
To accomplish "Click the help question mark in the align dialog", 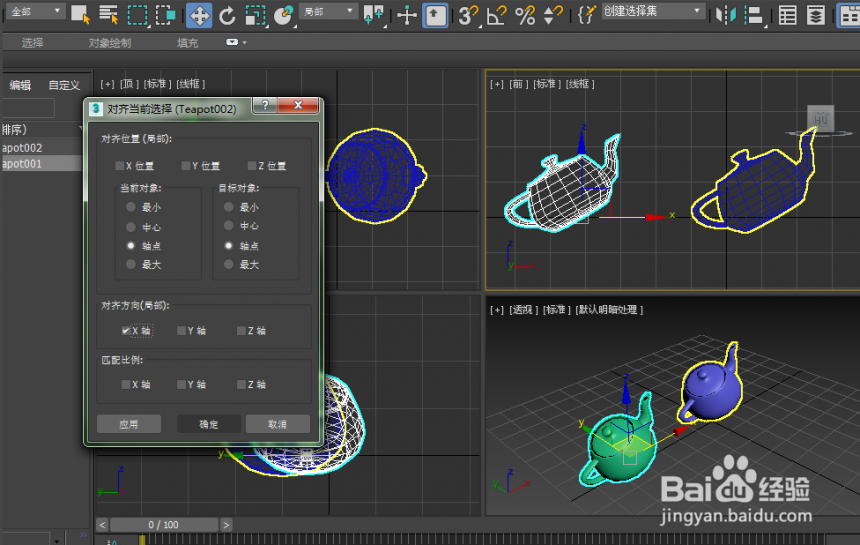I will (x=265, y=105).
